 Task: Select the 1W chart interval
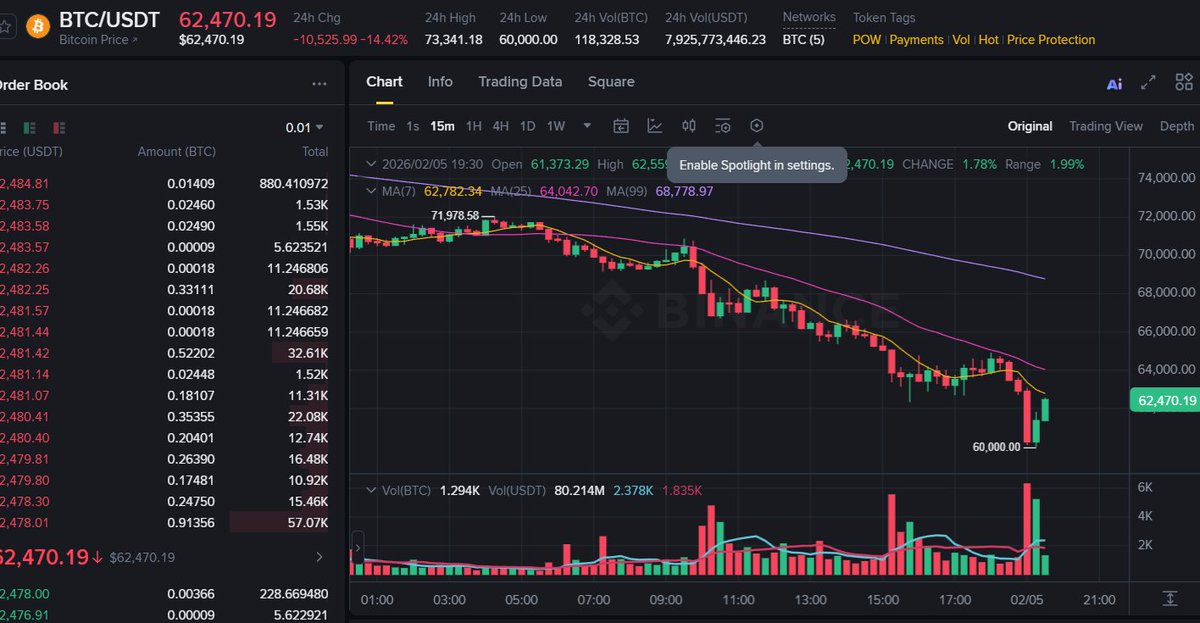[x=555, y=126]
